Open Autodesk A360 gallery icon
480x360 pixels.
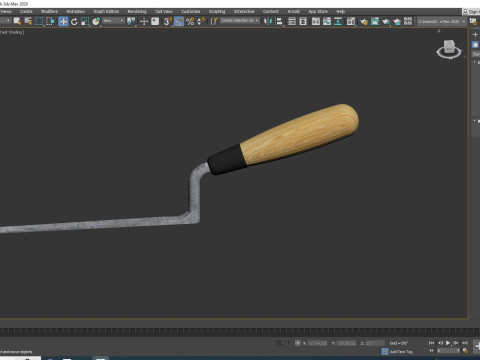click(x=408, y=22)
